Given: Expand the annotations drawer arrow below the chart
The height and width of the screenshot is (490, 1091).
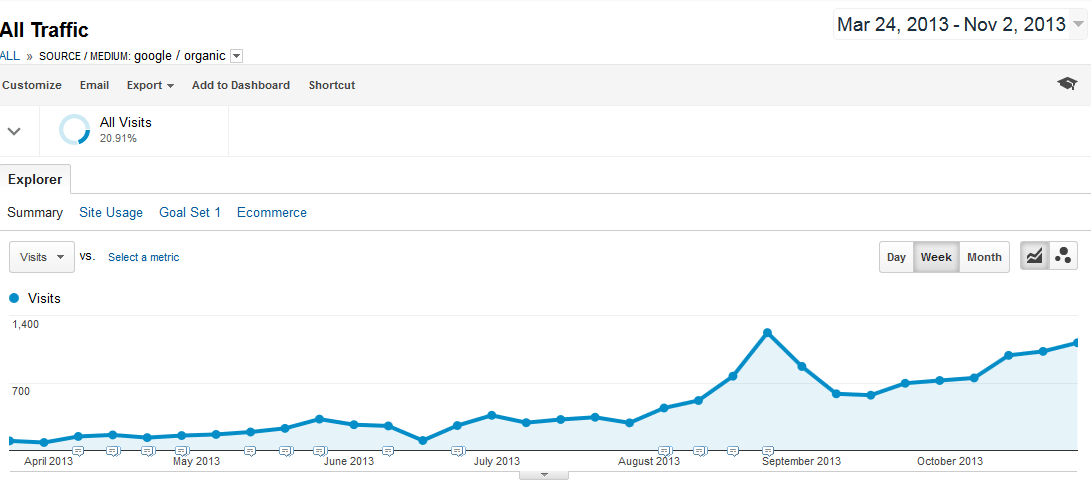Looking at the screenshot, I should (544, 475).
